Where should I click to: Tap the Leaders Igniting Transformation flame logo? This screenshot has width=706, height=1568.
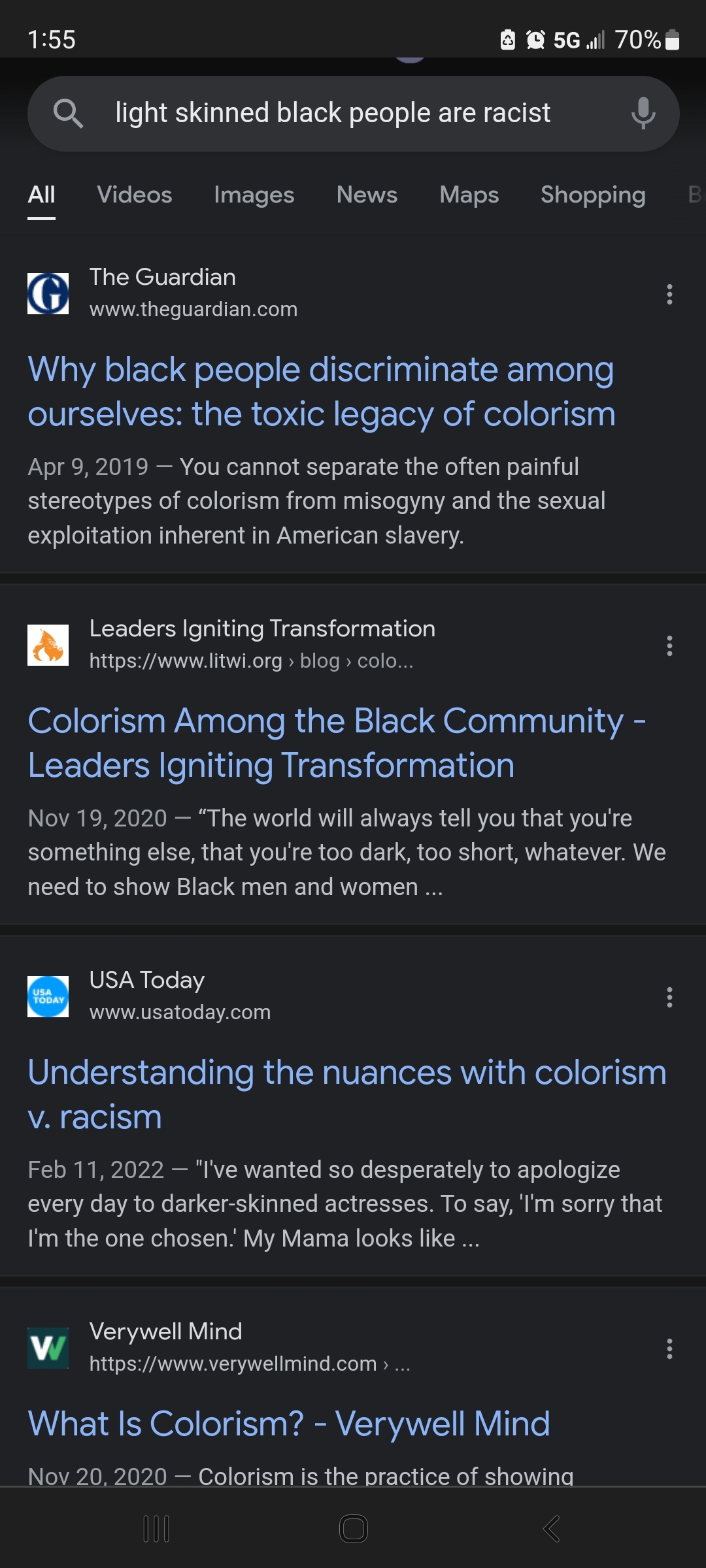(x=48, y=645)
